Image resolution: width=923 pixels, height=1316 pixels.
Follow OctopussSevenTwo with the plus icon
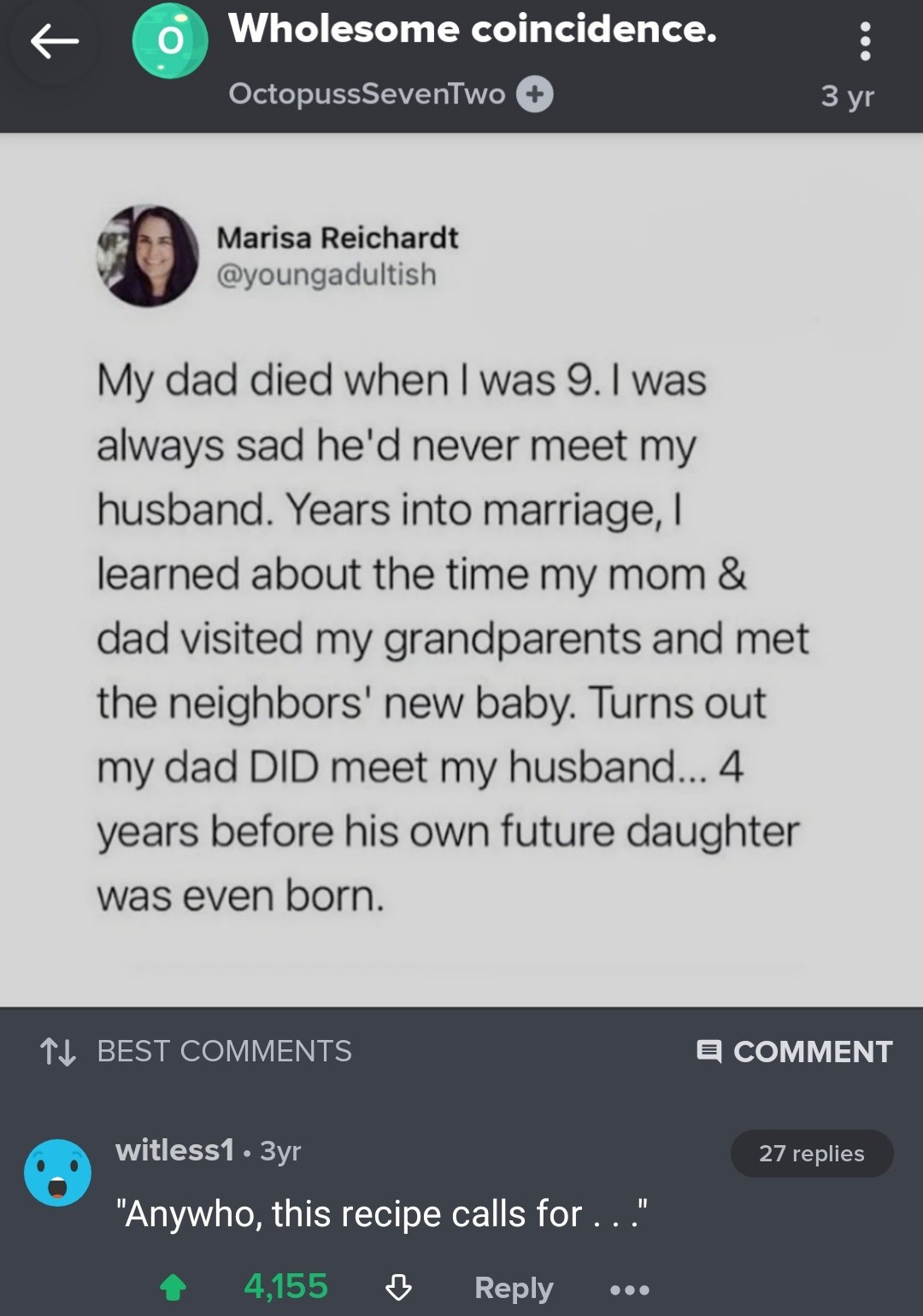pos(534,94)
